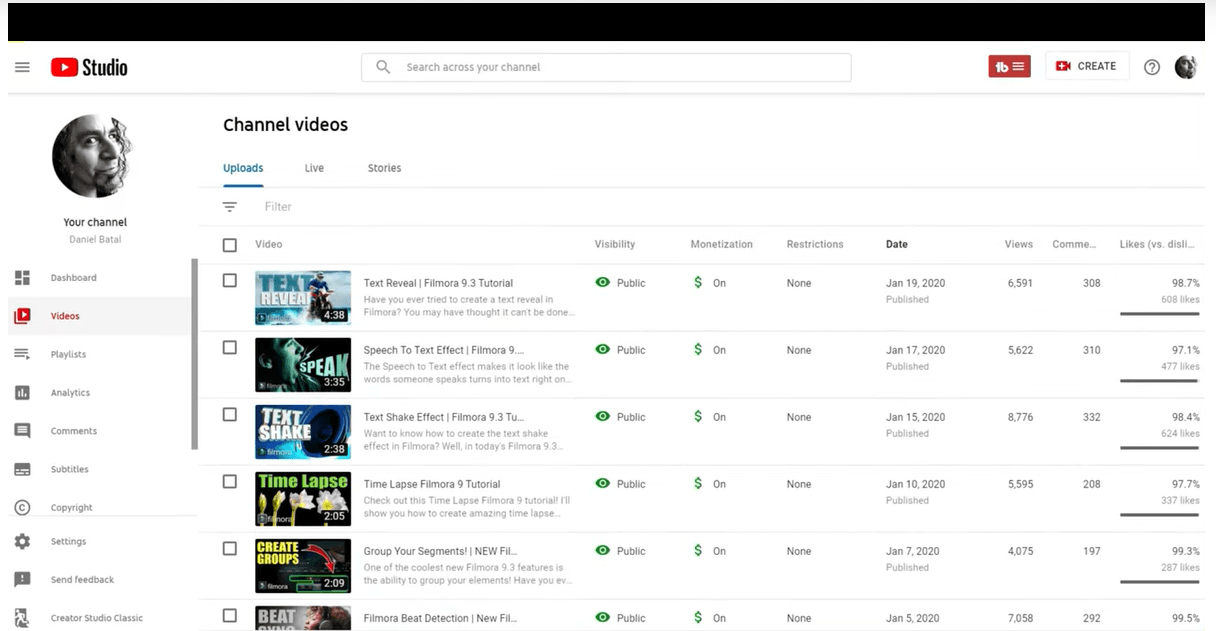
Task: Click the Jan 10, 2020 date cell
Action: click(x=915, y=484)
